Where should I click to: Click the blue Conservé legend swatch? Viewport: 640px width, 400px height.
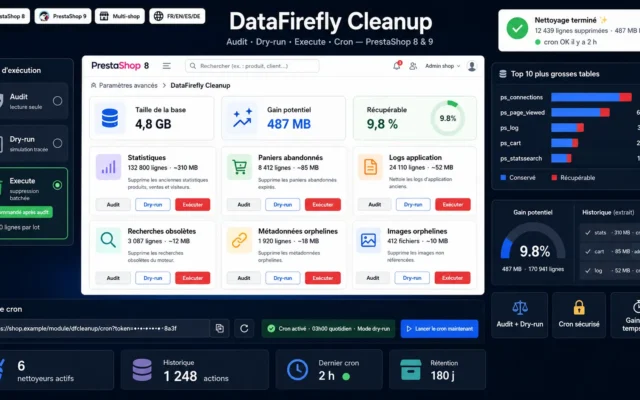tap(503, 178)
